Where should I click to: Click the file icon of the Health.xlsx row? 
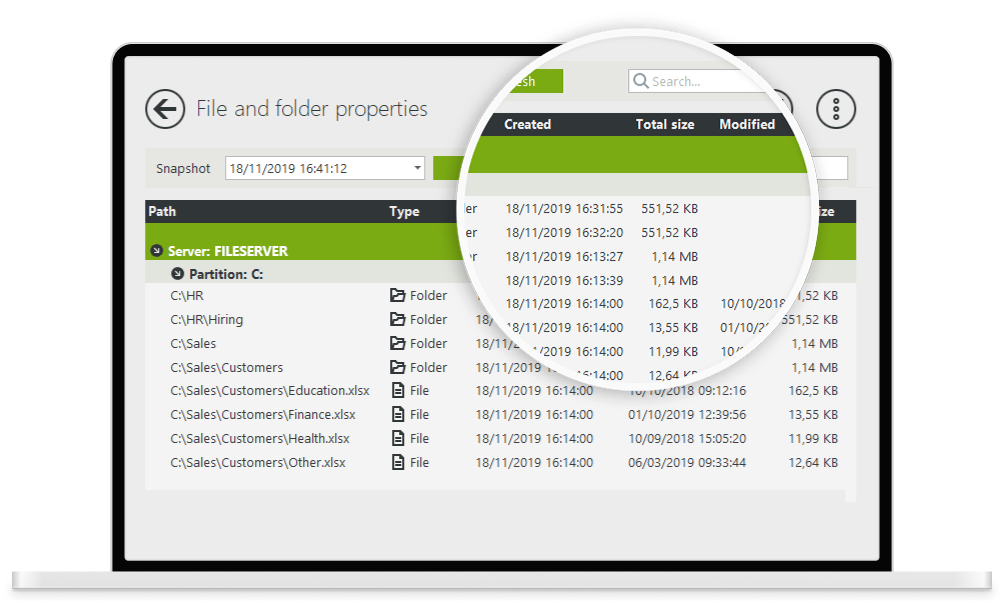[398, 438]
